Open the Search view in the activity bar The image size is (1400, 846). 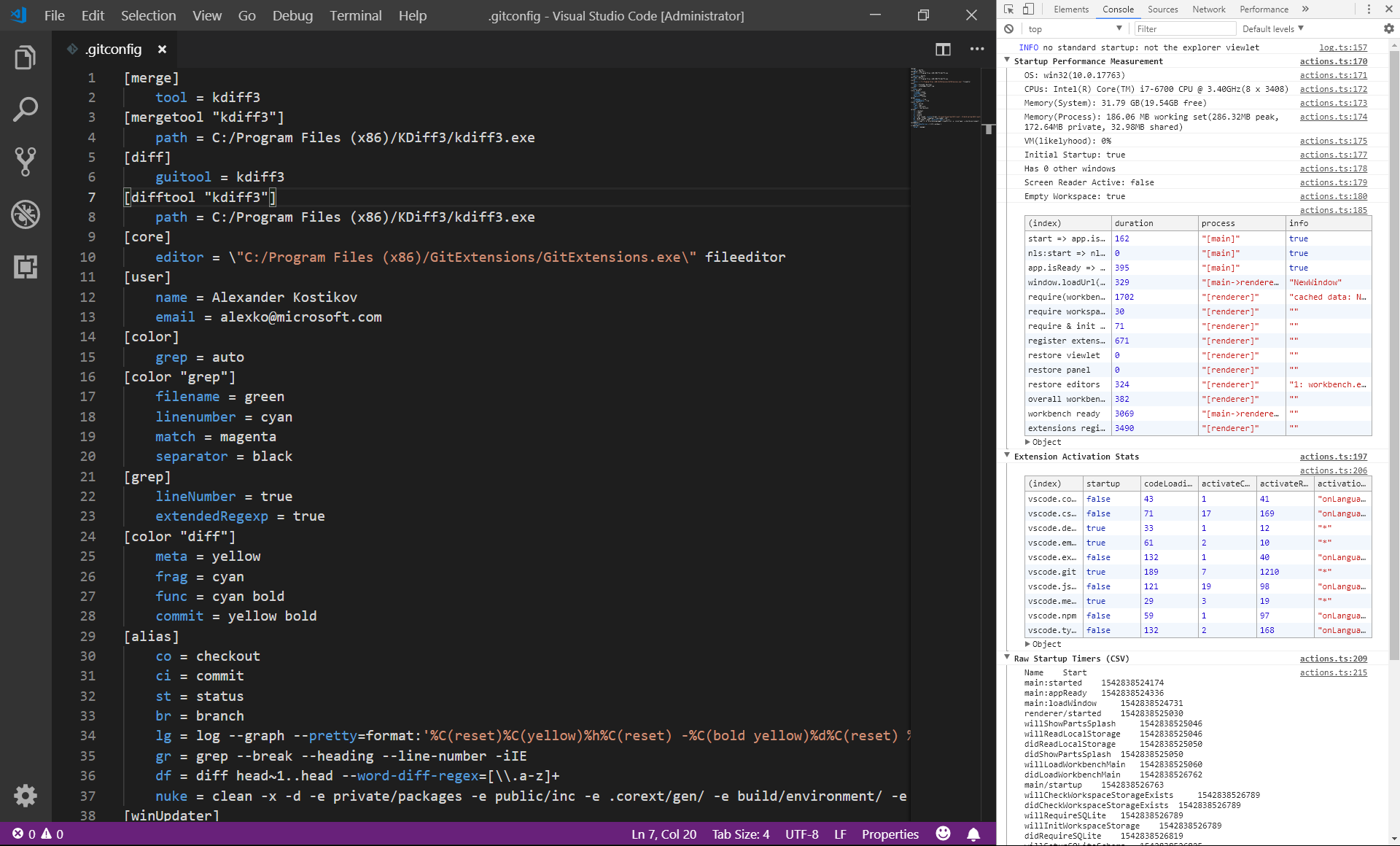(26, 109)
